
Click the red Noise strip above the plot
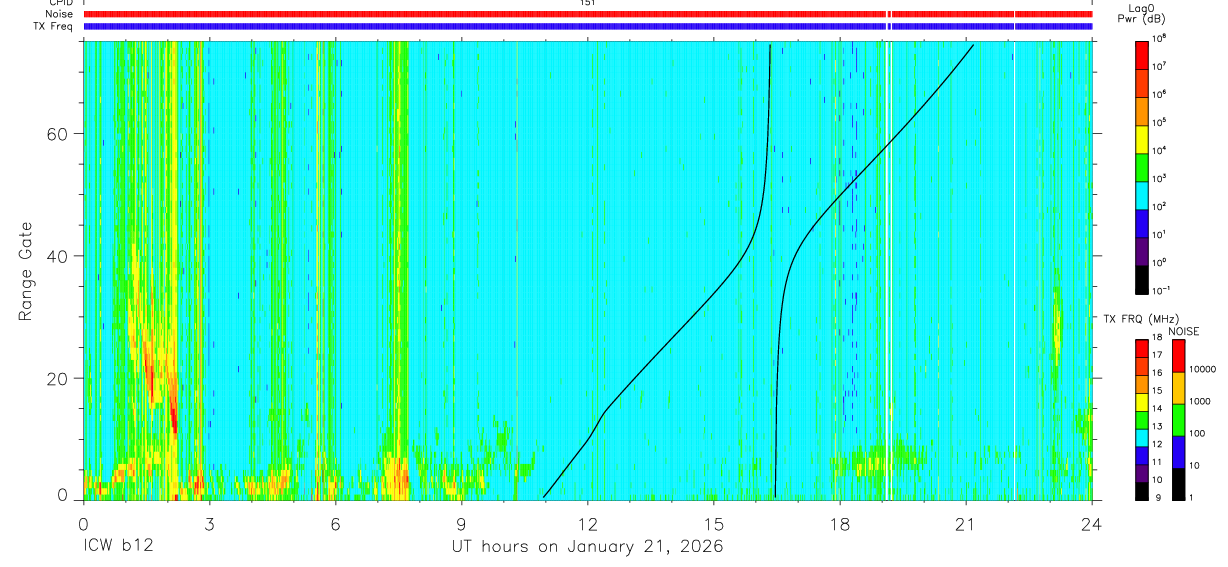(x=588, y=15)
